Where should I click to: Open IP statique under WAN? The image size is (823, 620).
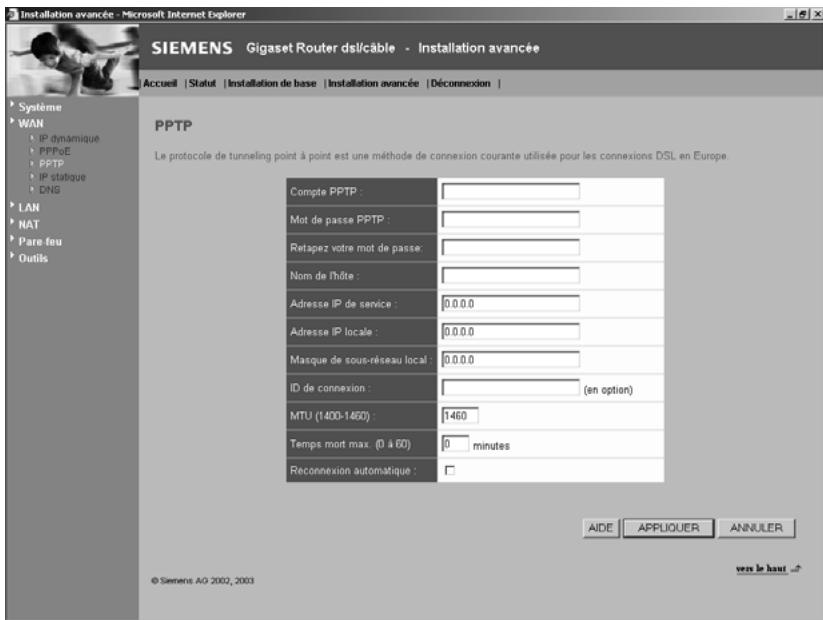(62, 177)
